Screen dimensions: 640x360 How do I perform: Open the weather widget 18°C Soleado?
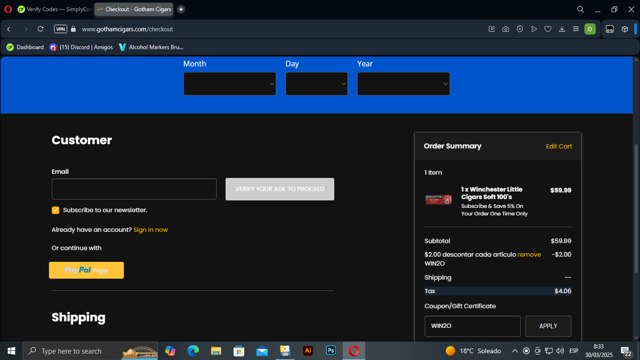pos(473,351)
